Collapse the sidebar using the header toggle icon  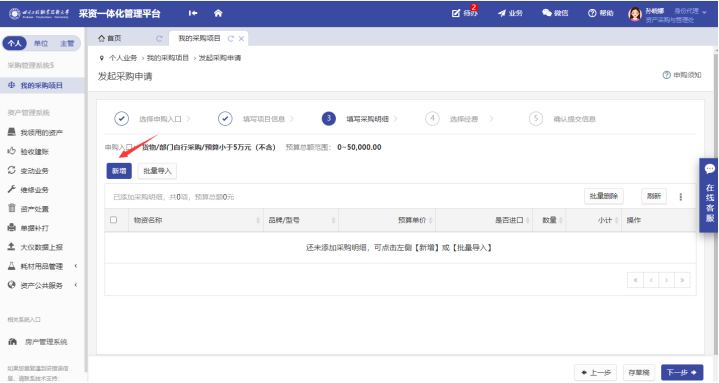pos(193,13)
